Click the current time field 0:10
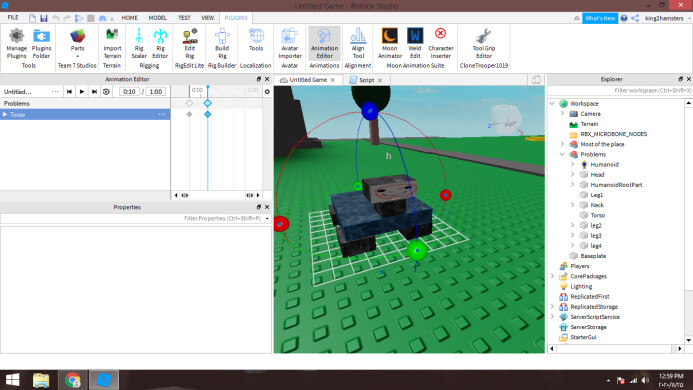The width and height of the screenshot is (693, 390). click(129, 92)
